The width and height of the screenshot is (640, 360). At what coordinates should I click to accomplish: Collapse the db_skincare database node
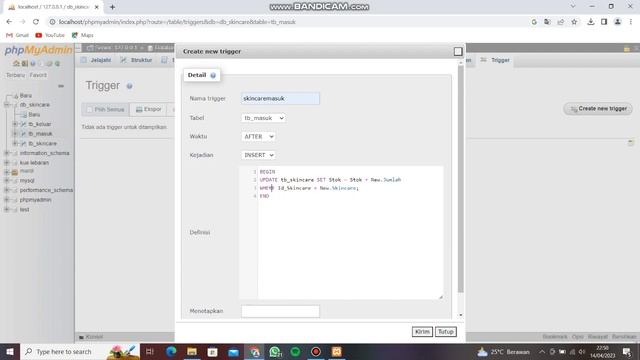(x=7, y=105)
